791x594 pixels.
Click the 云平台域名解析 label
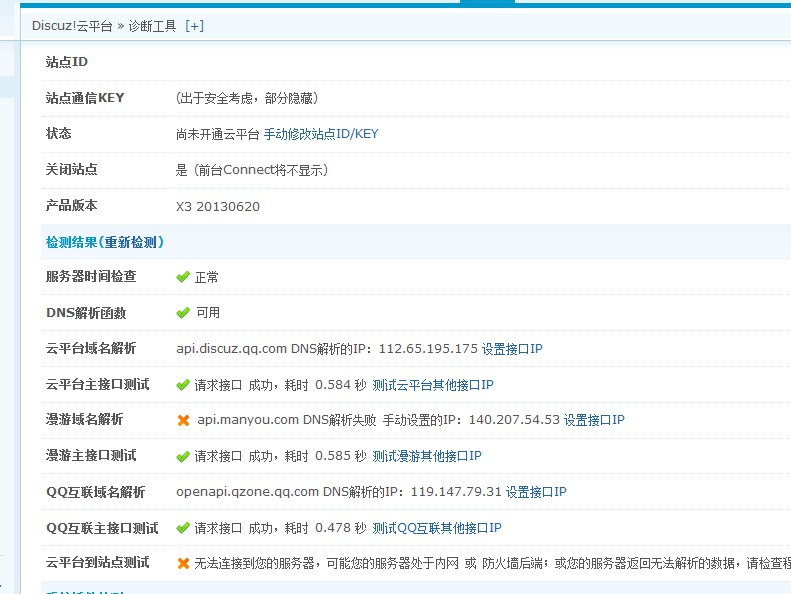coord(91,348)
